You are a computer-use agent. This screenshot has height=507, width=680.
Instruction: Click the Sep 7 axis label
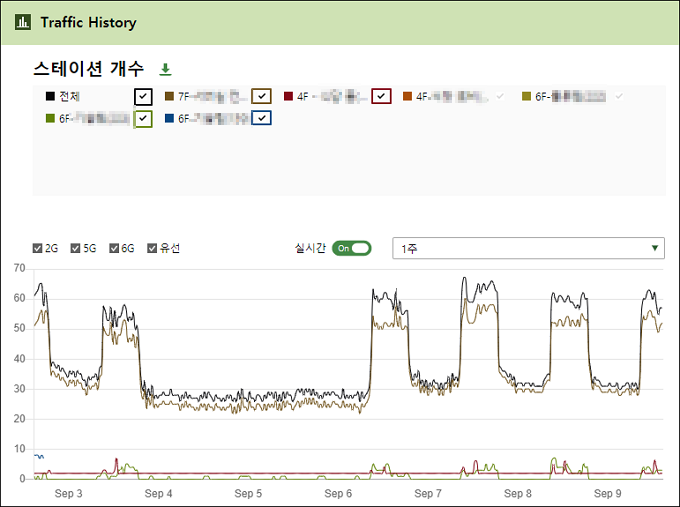428,493
